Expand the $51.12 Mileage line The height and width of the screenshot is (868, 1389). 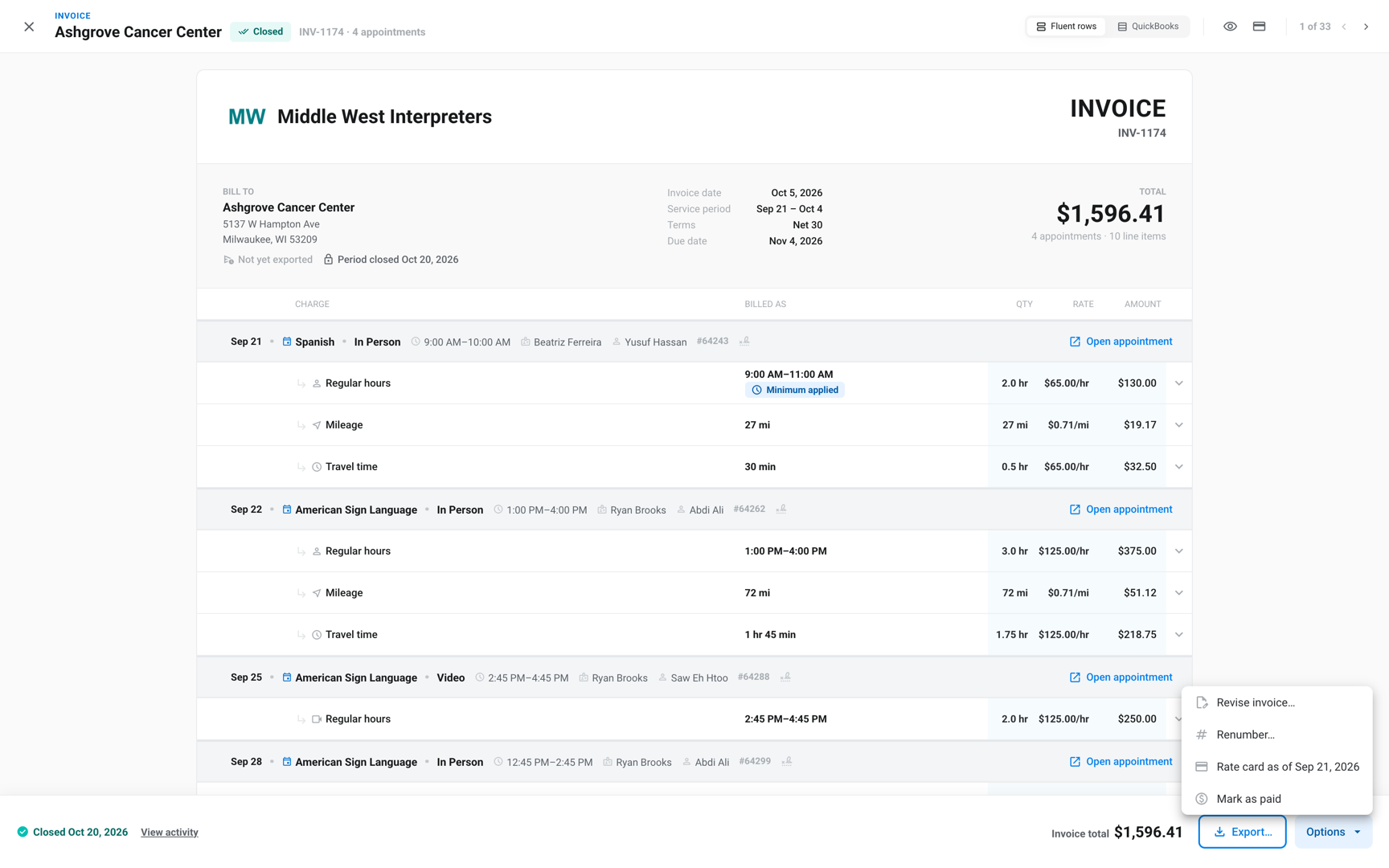[x=1178, y=593]
